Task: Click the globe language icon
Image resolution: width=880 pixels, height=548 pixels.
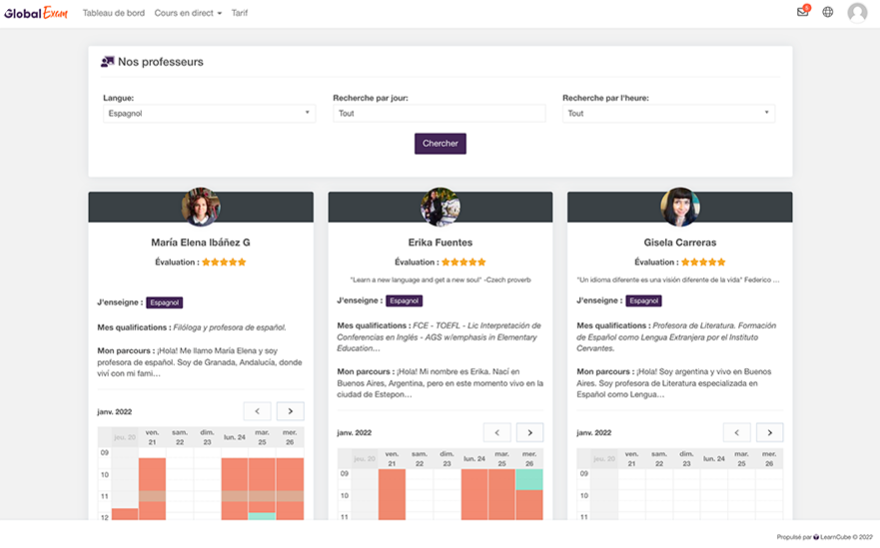Action: coord(828,13)
